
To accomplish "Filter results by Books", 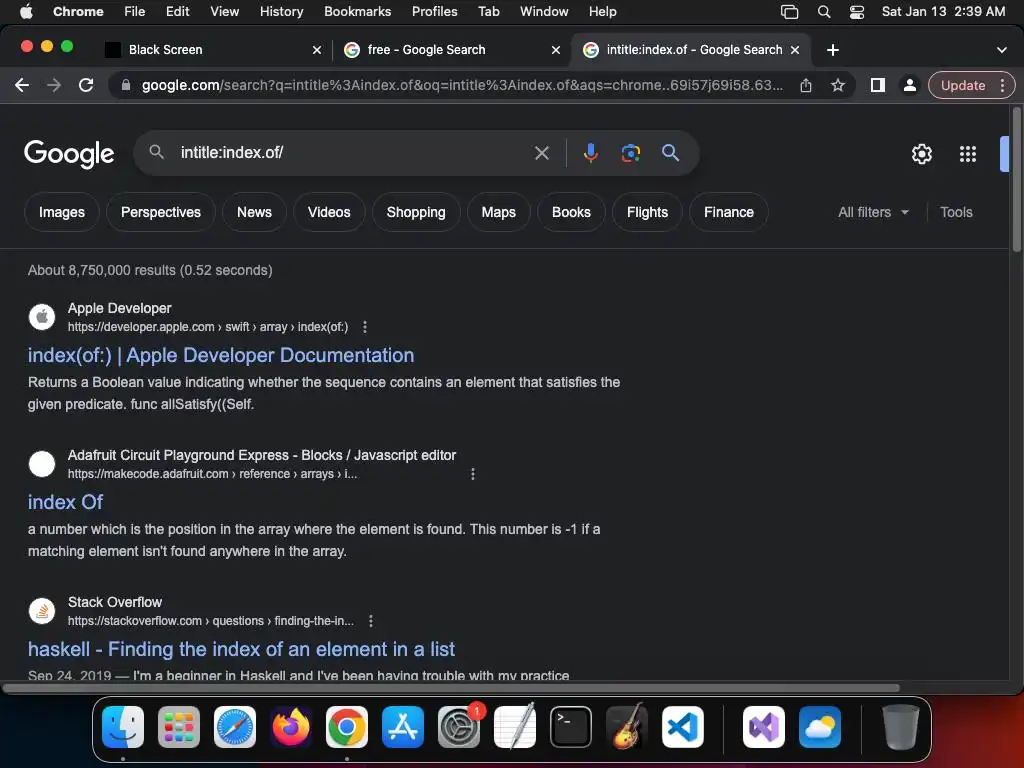I will pyautogui.click(x=571, y=212).
